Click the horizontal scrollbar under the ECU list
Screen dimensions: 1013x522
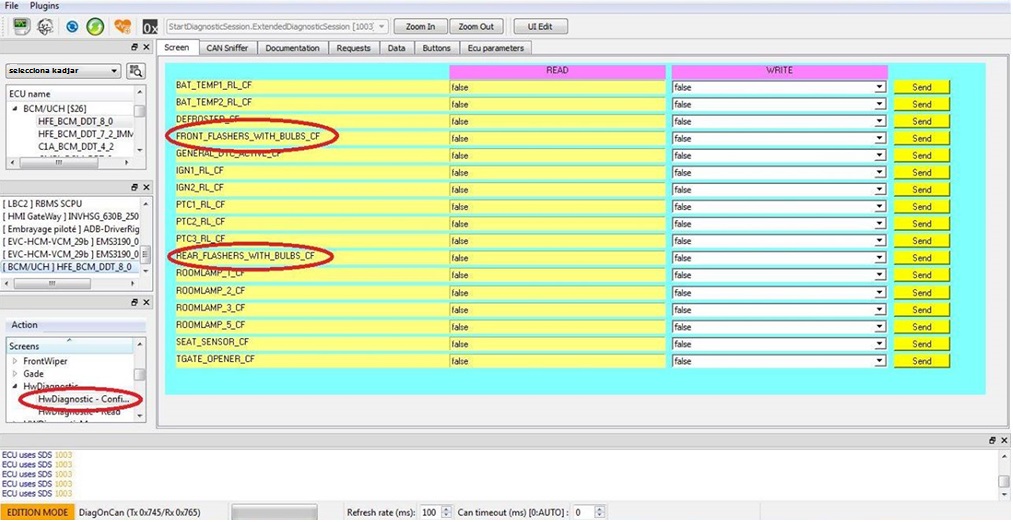pos(71,284)
